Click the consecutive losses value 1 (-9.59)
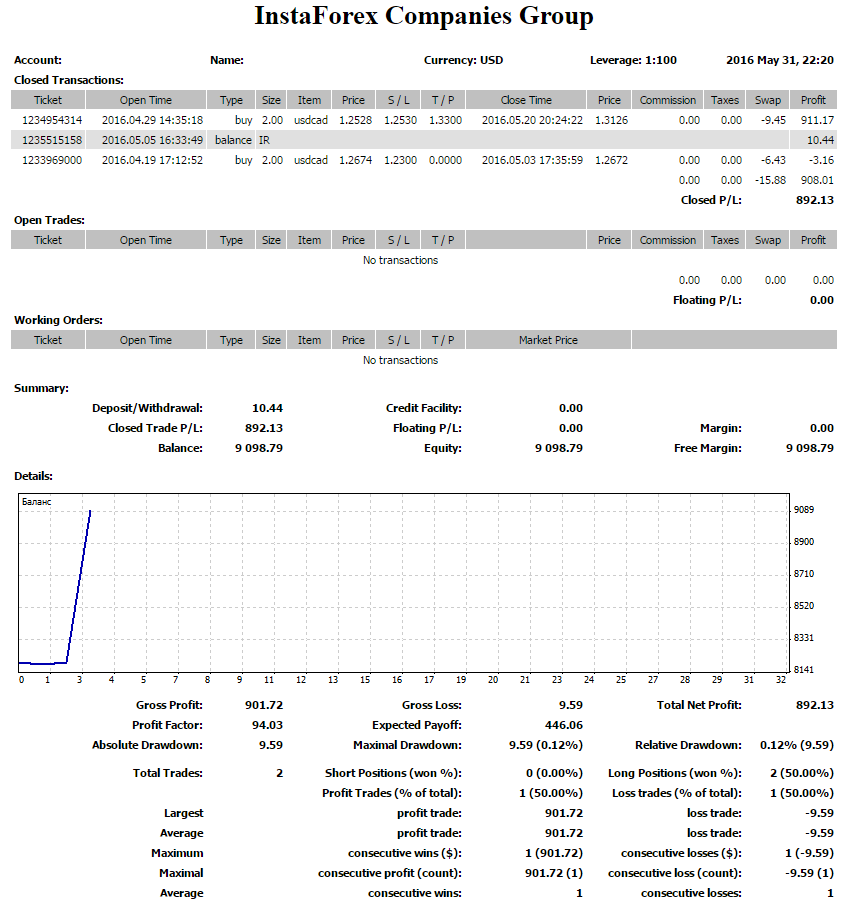 coord(809,853)
